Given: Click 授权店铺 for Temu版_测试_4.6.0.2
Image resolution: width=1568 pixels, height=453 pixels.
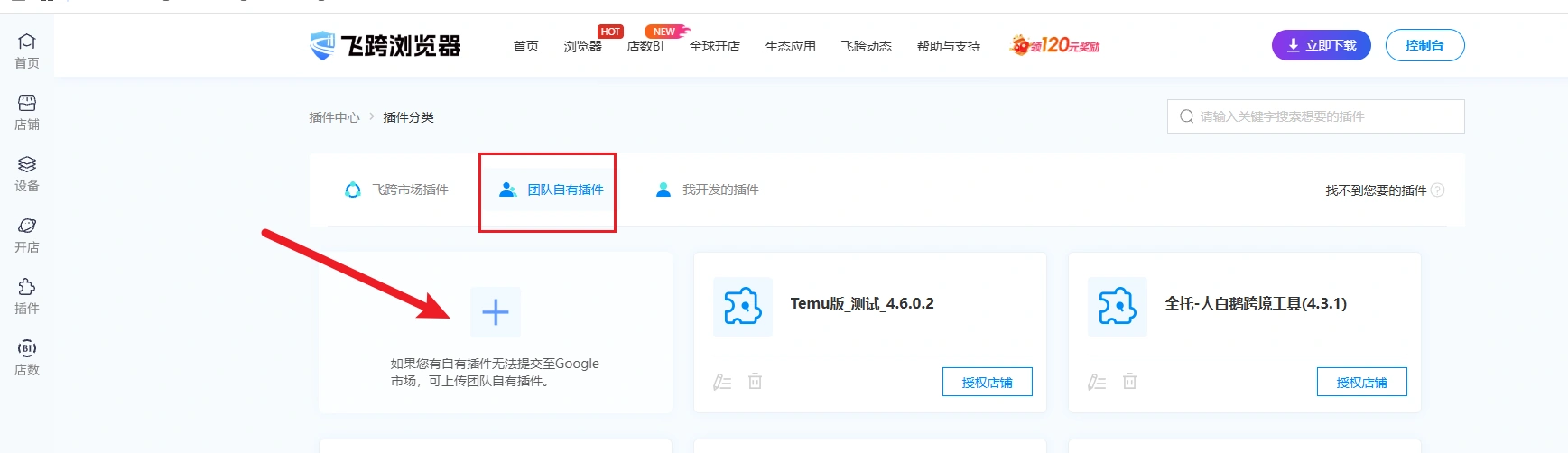Looking at the screenshot, I should tap(988, 382).
